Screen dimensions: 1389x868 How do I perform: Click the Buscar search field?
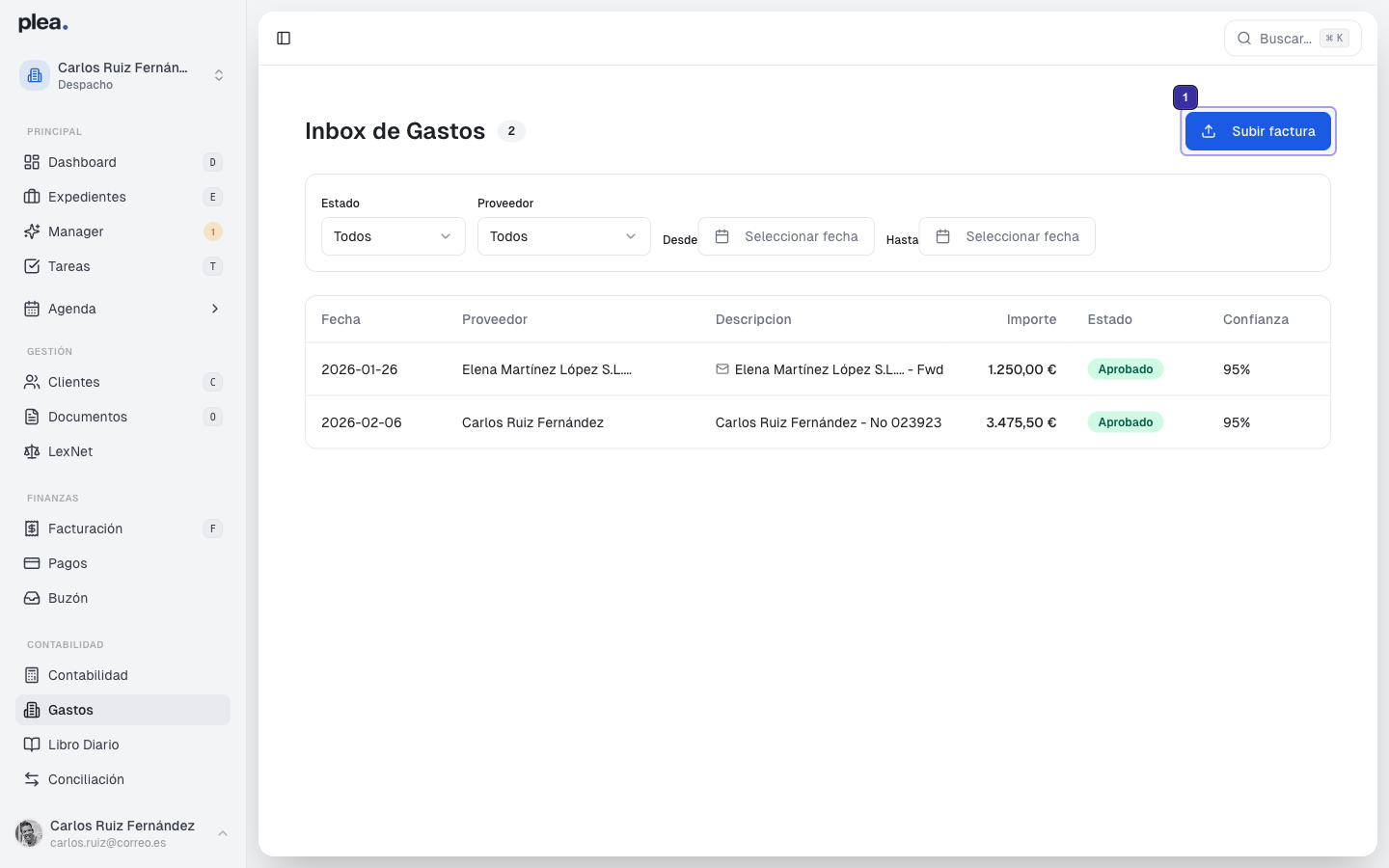click(x=1293, y=39)
